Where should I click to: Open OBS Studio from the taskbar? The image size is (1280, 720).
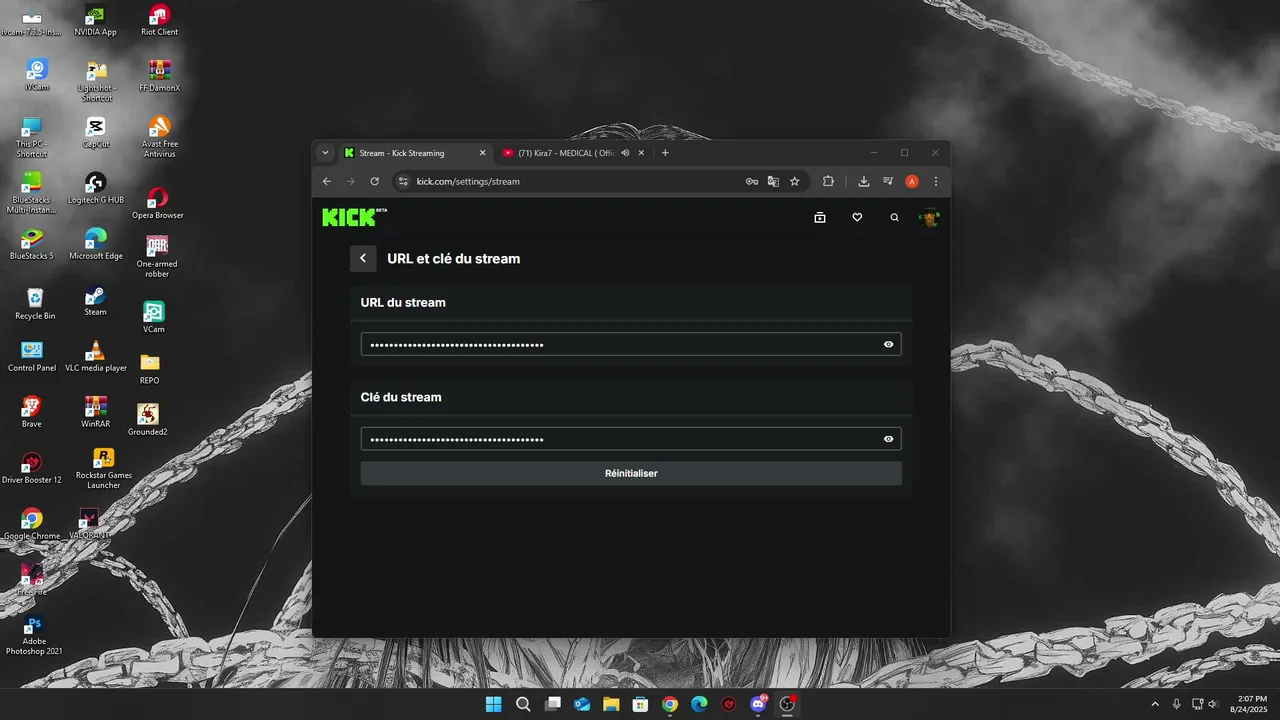787,704
